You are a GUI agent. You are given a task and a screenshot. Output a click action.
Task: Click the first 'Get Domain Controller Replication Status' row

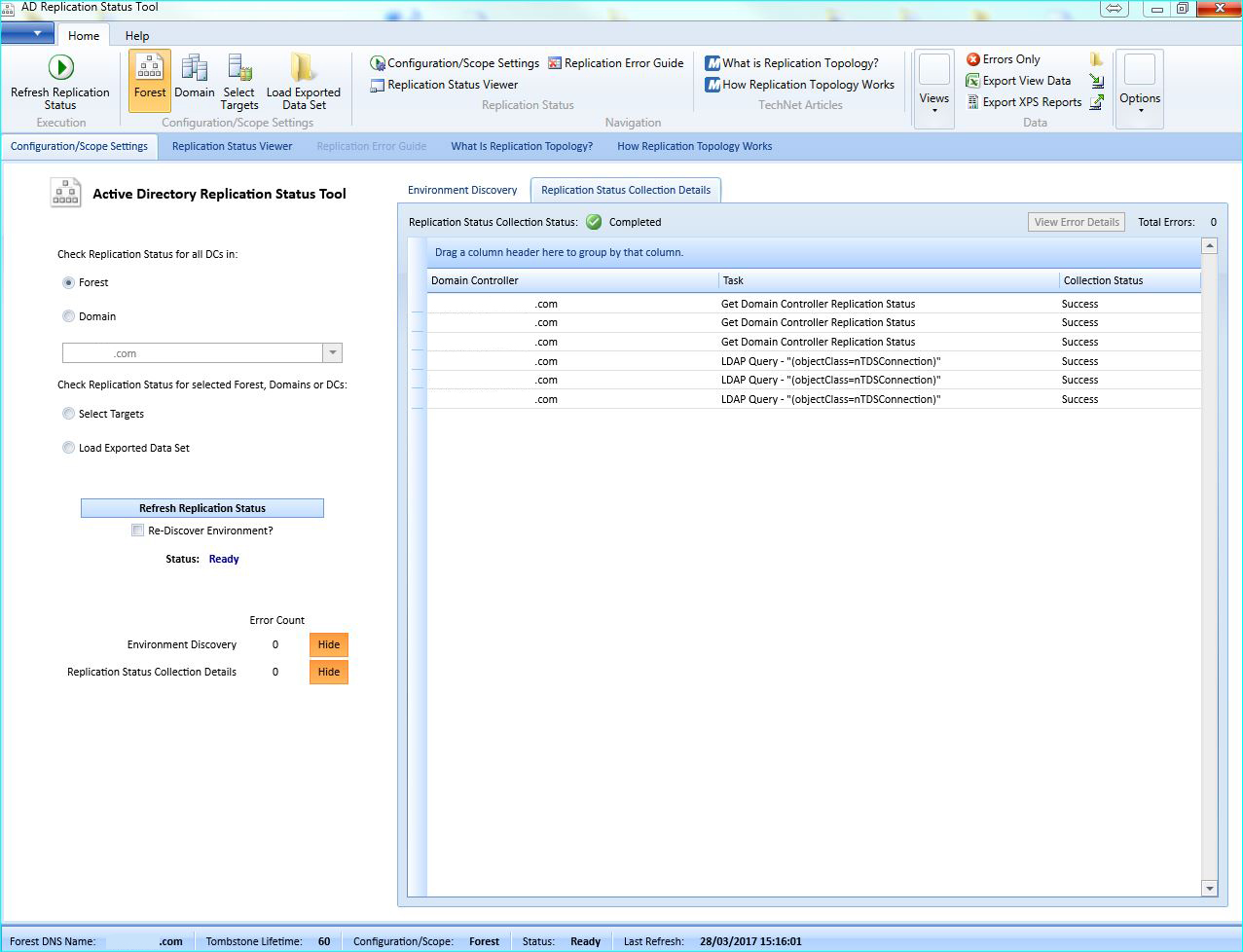(x=814, y=304)
